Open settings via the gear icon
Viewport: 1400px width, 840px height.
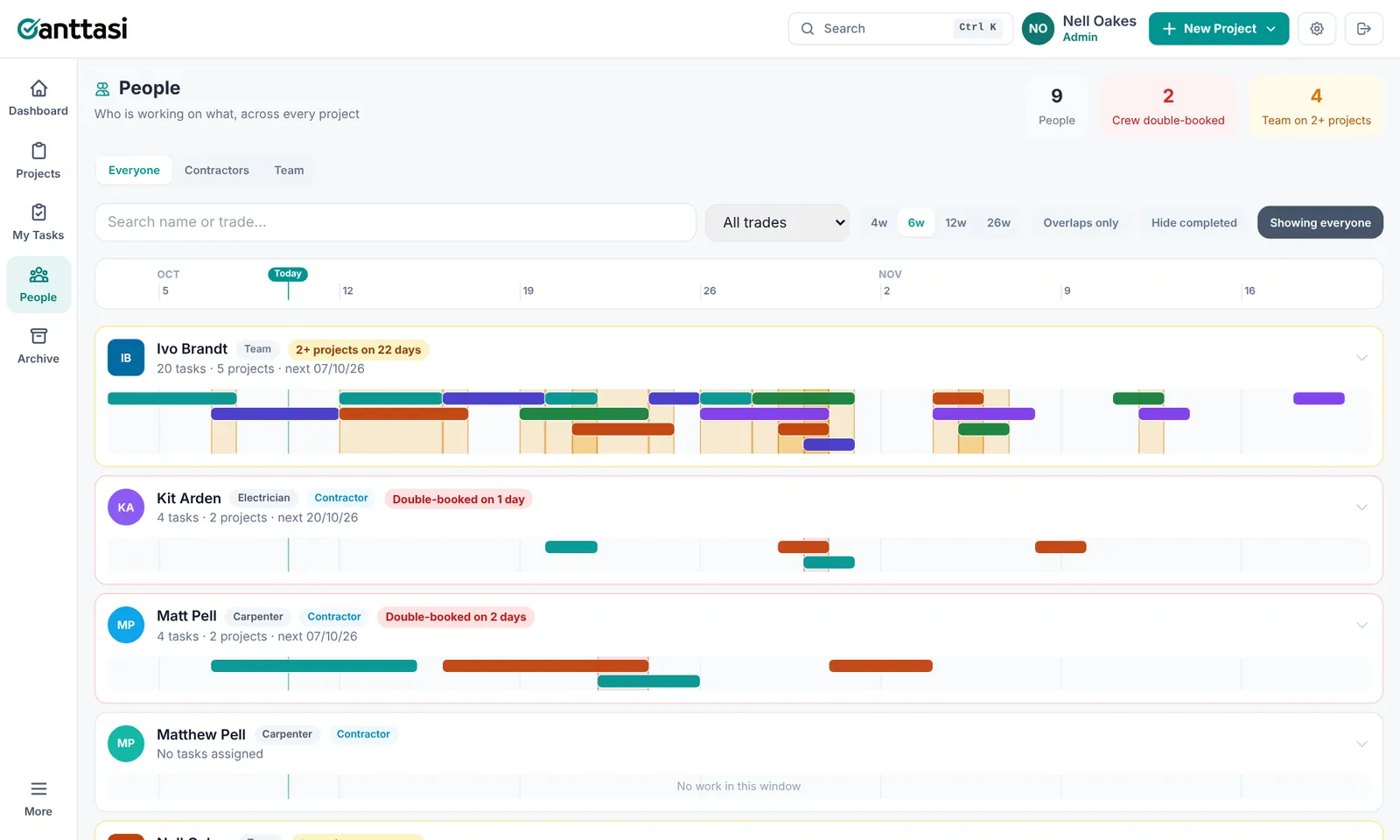click(x=1317, y=29)
